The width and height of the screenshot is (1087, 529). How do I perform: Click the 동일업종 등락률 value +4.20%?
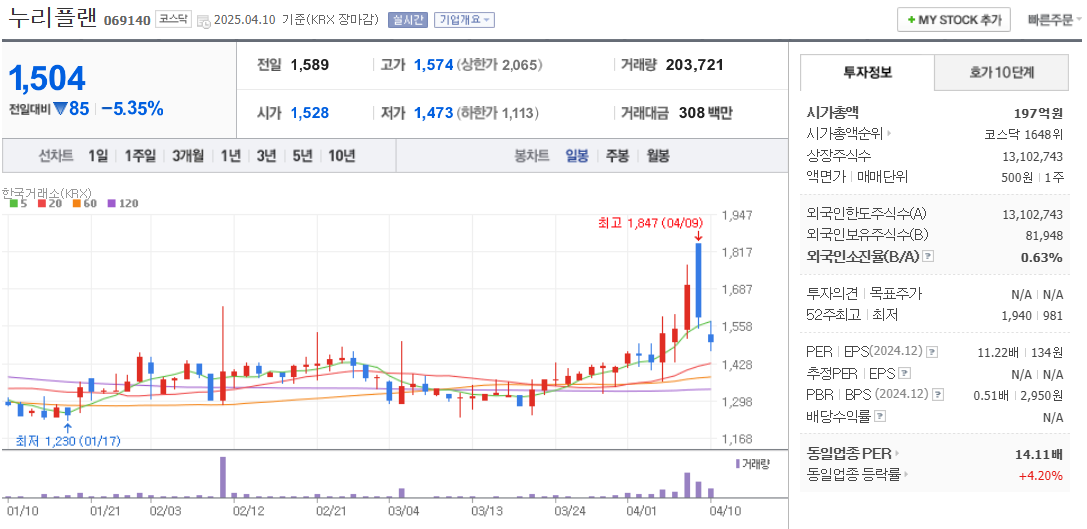coord(1041,476)
